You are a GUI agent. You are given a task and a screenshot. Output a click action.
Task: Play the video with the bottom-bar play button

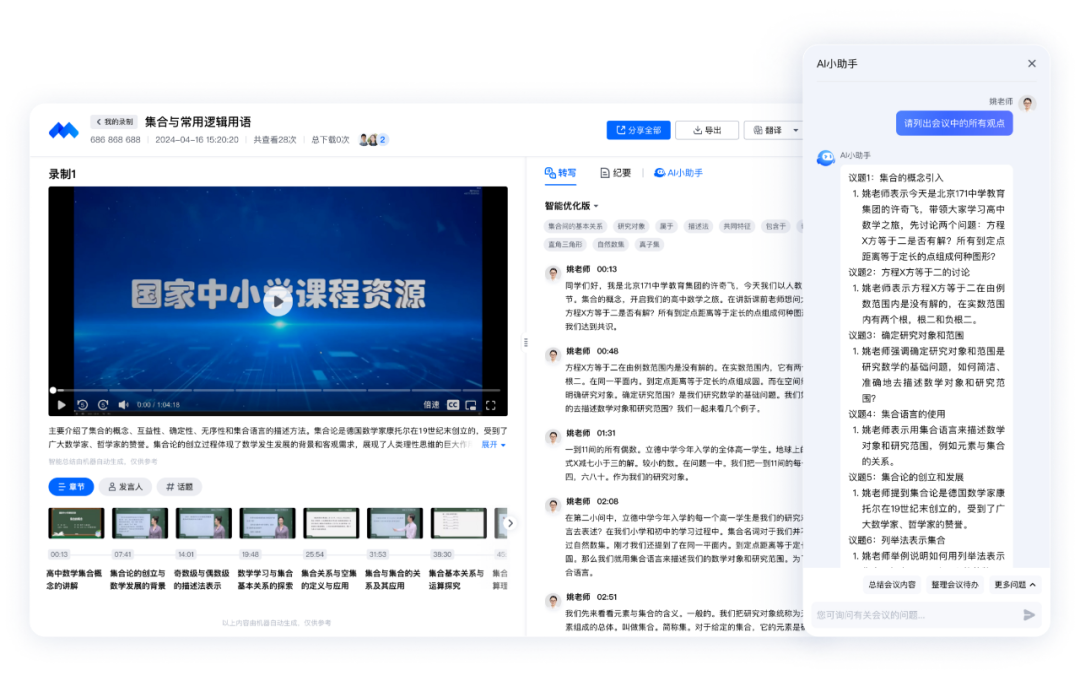(x=61, y=405)
